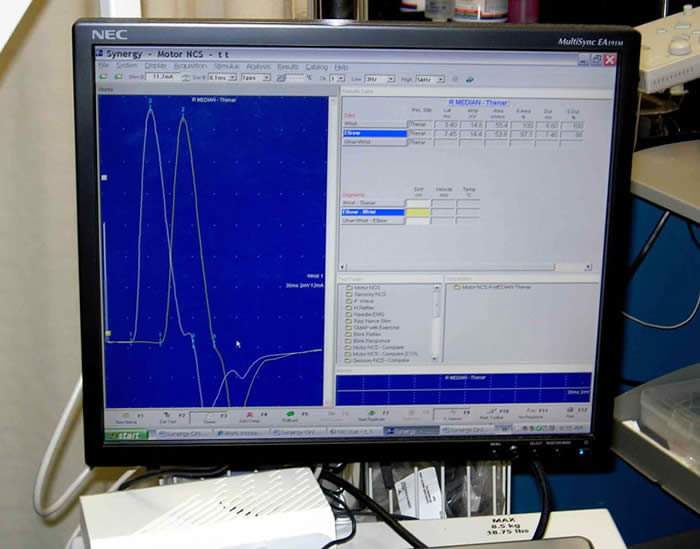The height and width of the screenshot is (549, 700).
Task: Click the Wrist amplitude value 14.8
Action: [472, 125]
